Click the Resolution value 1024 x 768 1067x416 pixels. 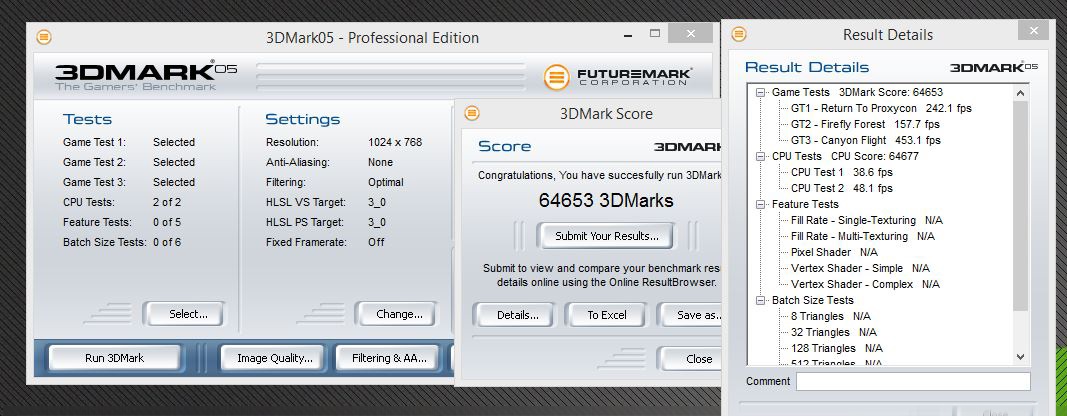[395, 142]
